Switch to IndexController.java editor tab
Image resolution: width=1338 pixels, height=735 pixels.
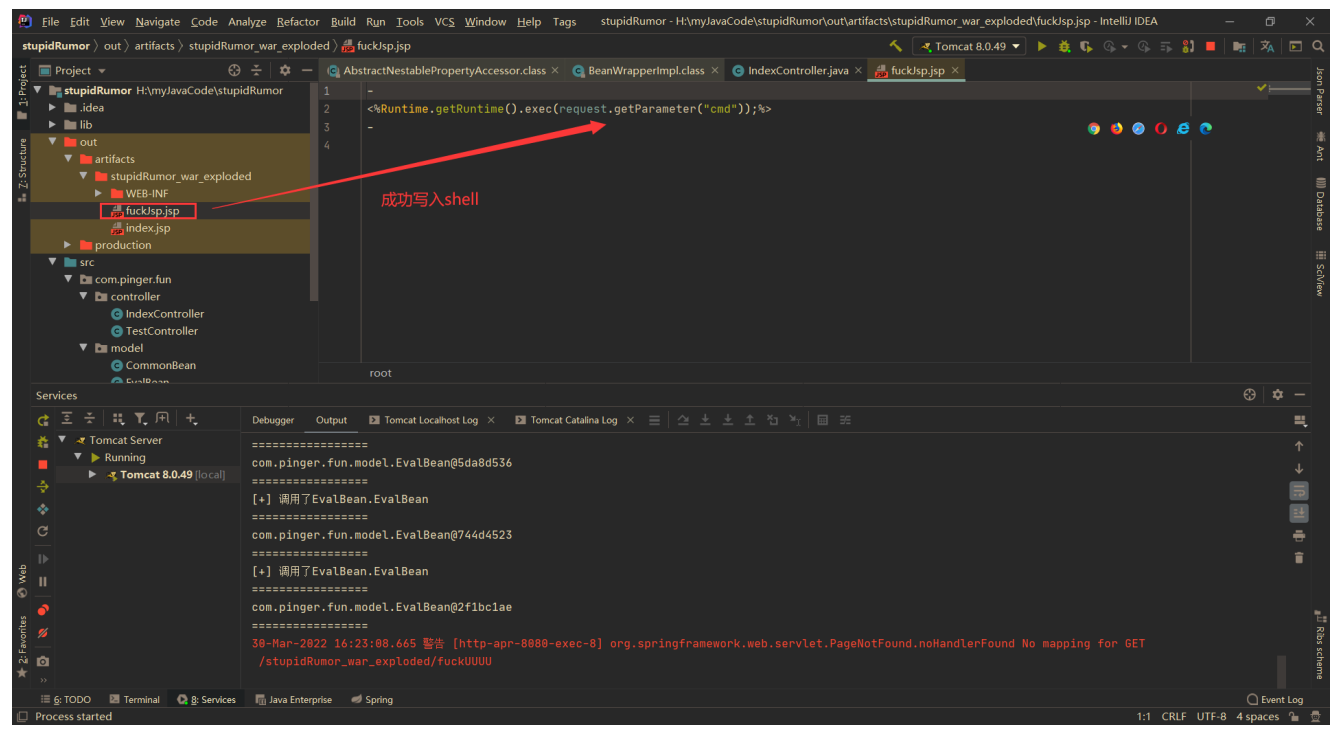(x=798, y=70)
